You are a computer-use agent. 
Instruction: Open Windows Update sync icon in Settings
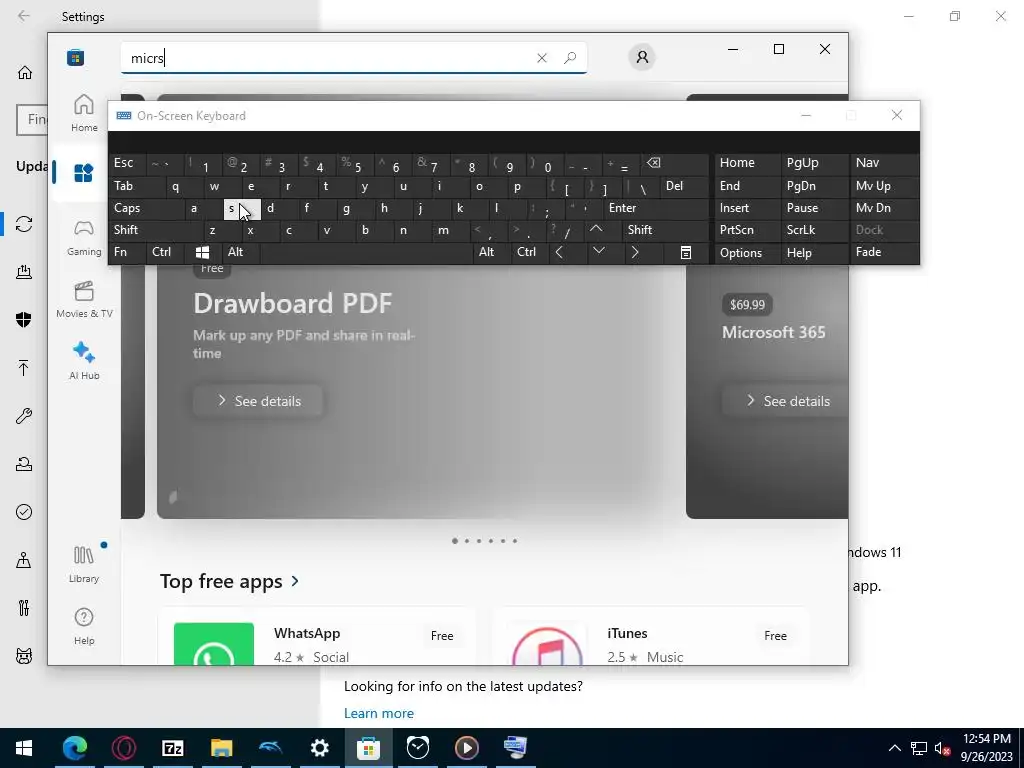point(24,224)
